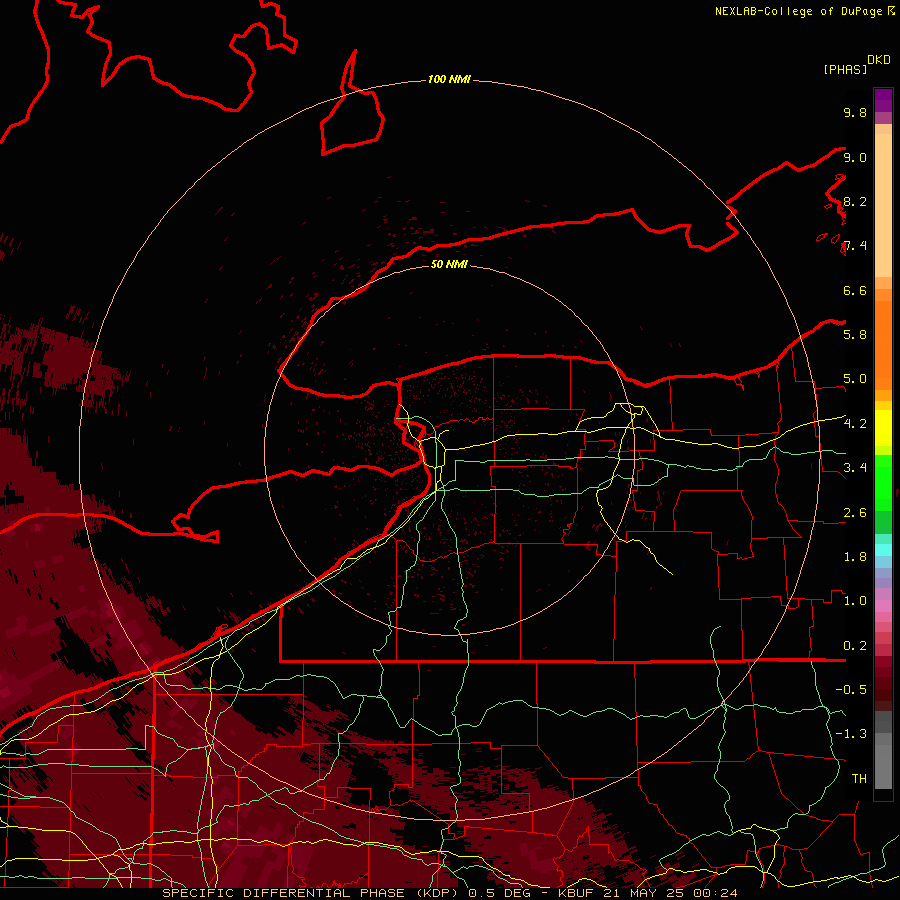Click the 0.2 color scale value

pyautogui.click(x=855, y=646)
